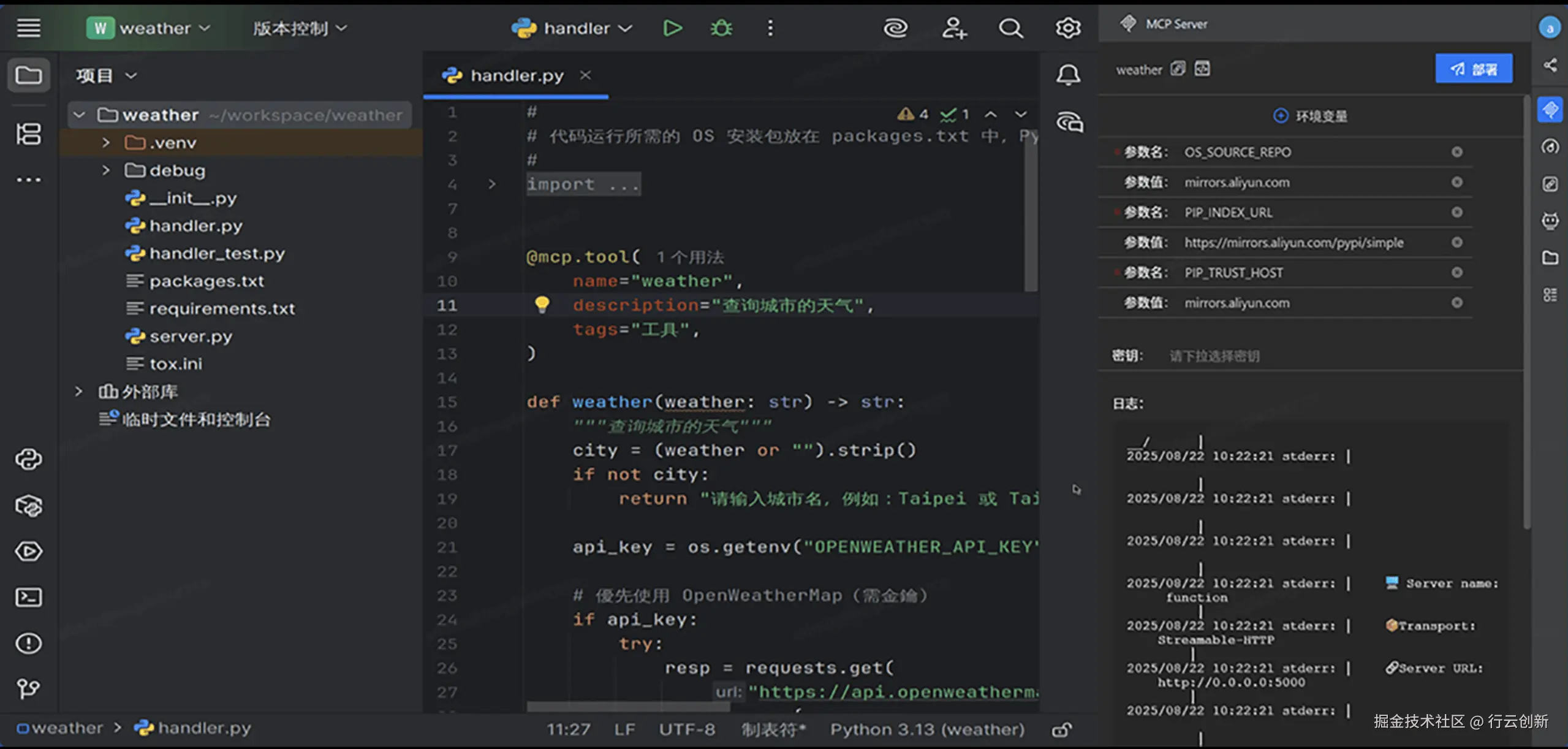Start debugging with the bug icon
Screen dimensions: 1568x749
[x=721, y=28]
